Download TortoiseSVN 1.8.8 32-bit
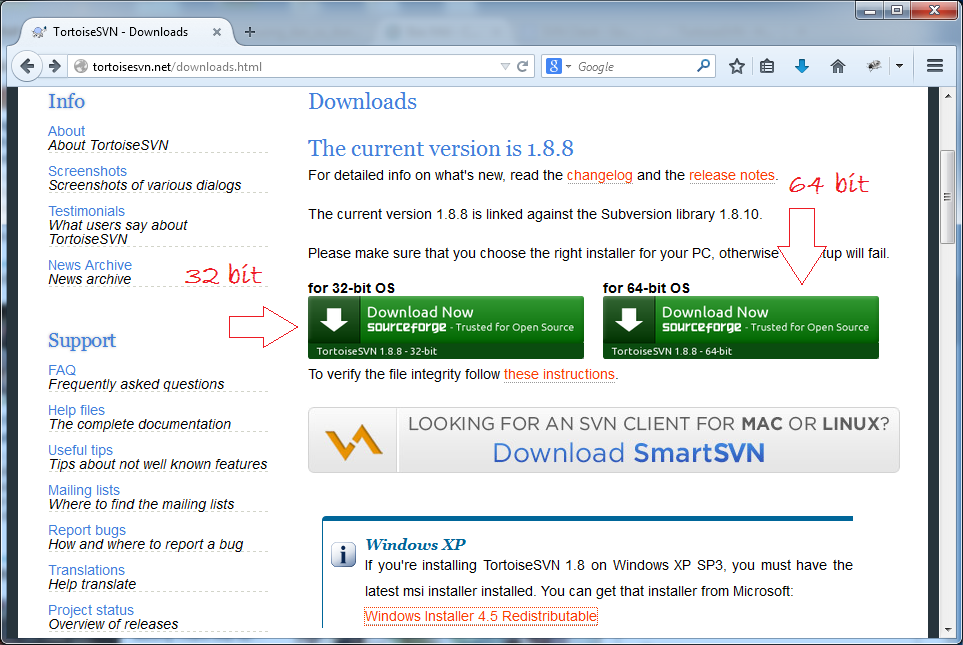 click(x=446, y=327)
